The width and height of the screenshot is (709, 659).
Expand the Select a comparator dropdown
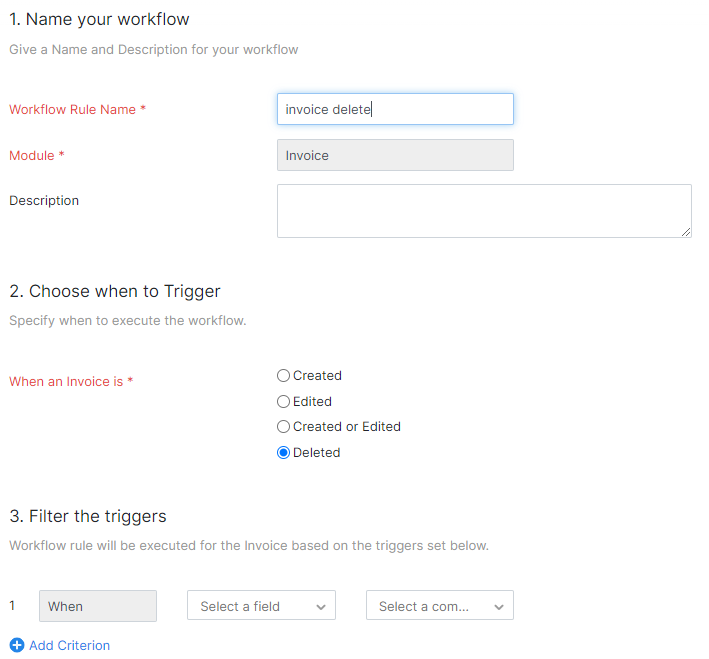(x=440, y=606)
